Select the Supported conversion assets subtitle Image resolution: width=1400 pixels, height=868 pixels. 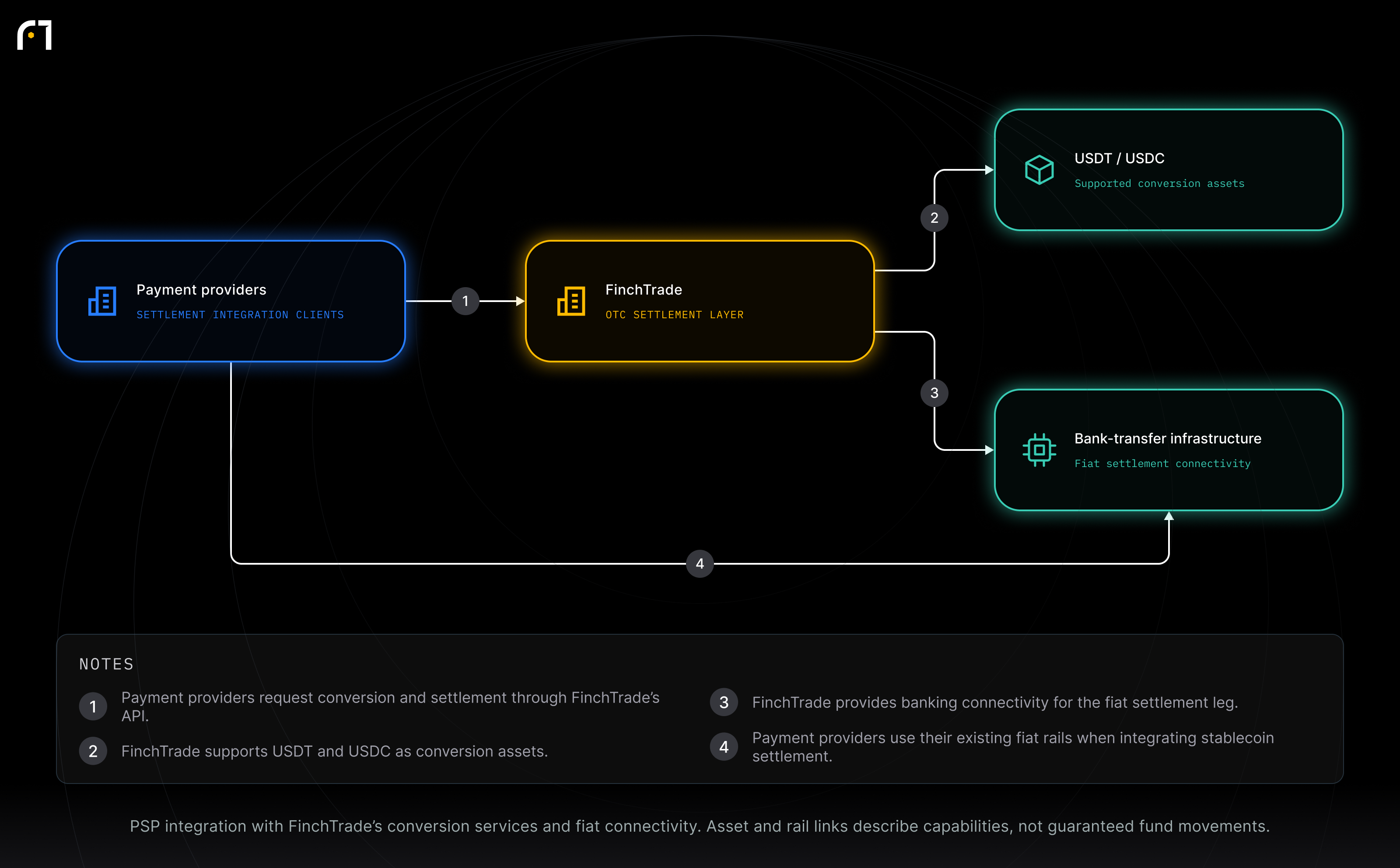click(x=1159, y=184)
